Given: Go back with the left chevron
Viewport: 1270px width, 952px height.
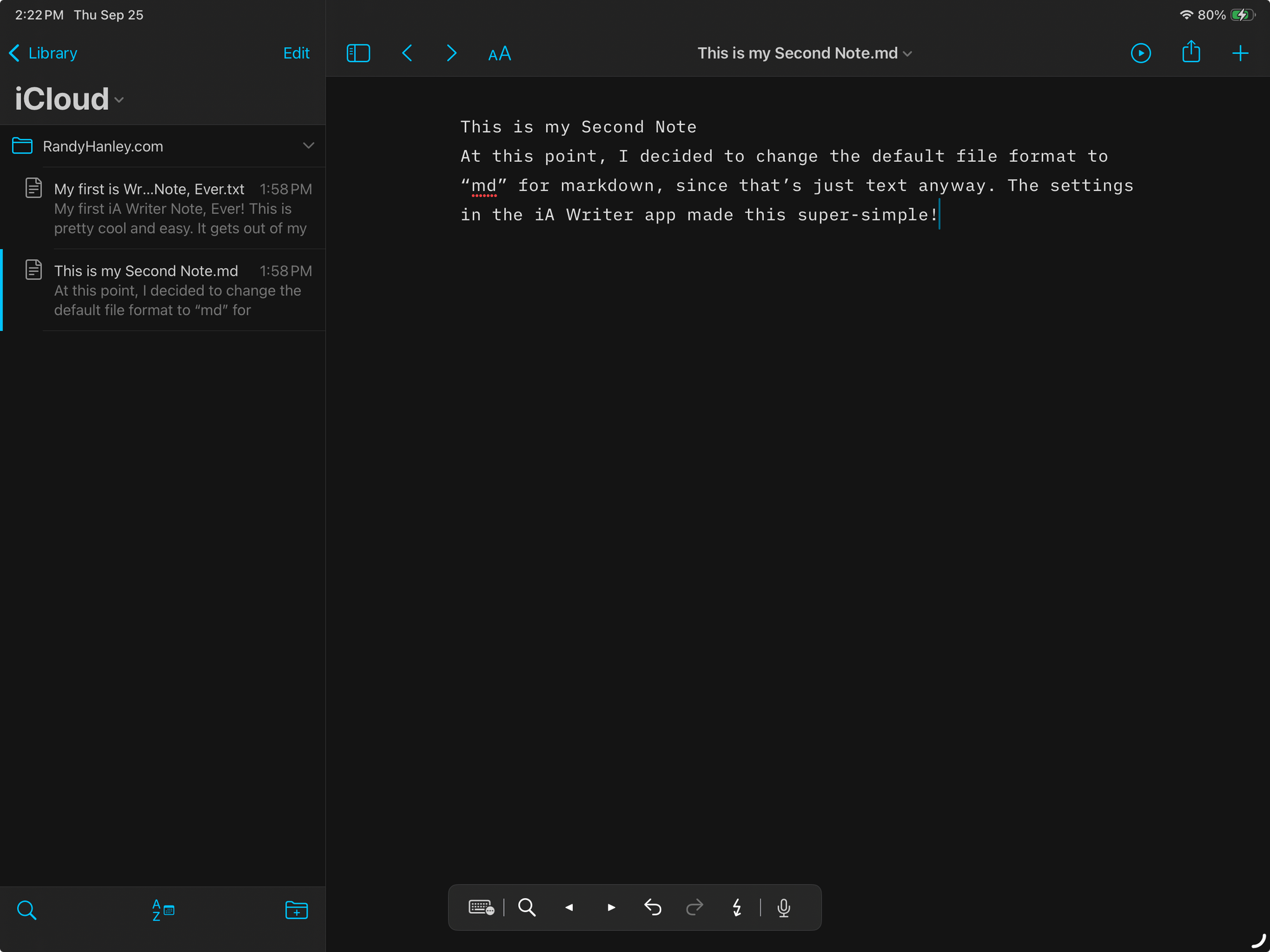Looking at the screenshot, I should (408, 53).
